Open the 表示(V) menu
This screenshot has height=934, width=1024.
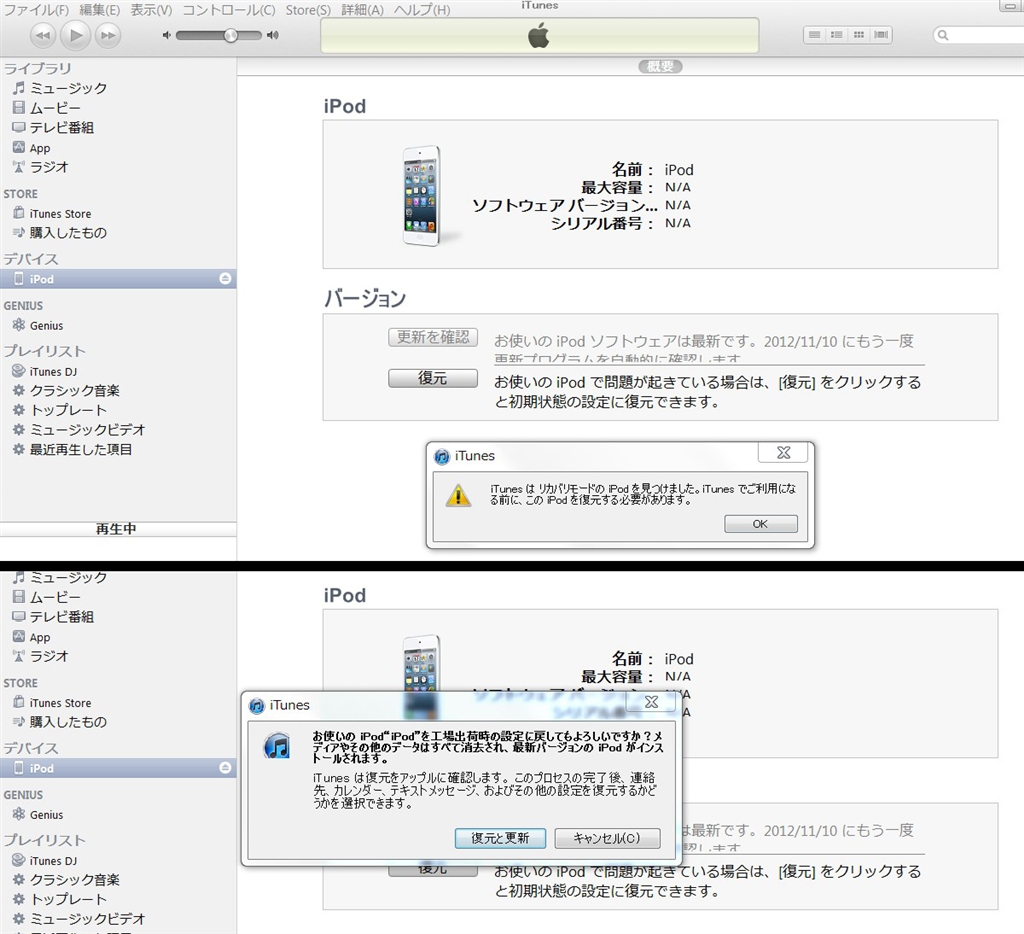coord(151,10)
